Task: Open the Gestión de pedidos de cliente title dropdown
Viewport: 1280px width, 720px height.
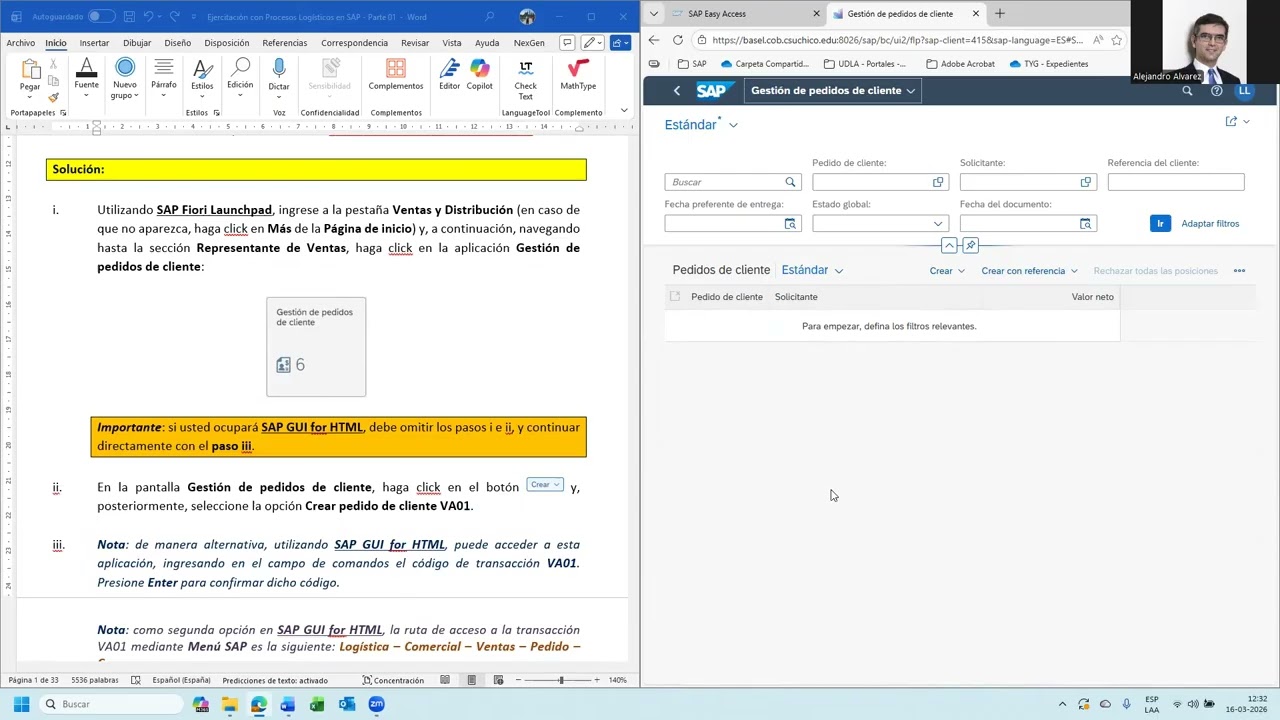Action: 833,90
